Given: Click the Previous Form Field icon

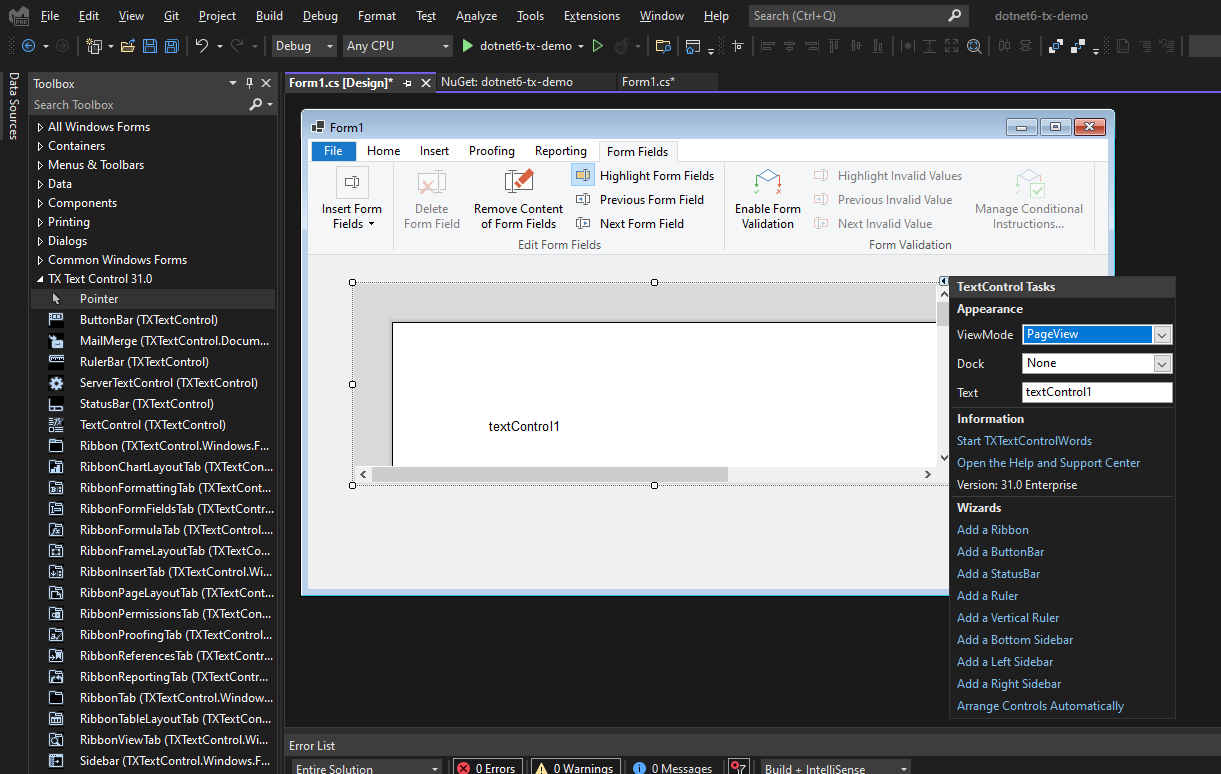Looking at the screenshot, I should click(x=583, y=200).
